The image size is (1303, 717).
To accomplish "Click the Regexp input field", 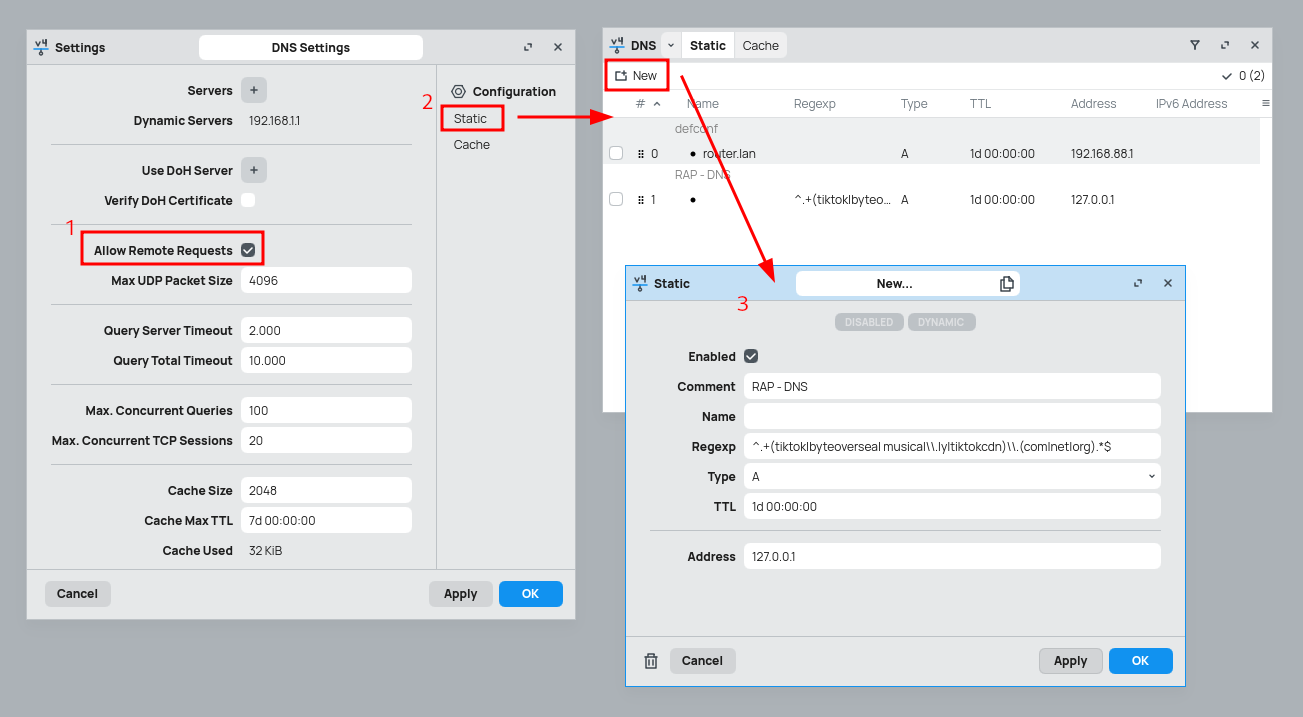I will (x=951, y=447).
